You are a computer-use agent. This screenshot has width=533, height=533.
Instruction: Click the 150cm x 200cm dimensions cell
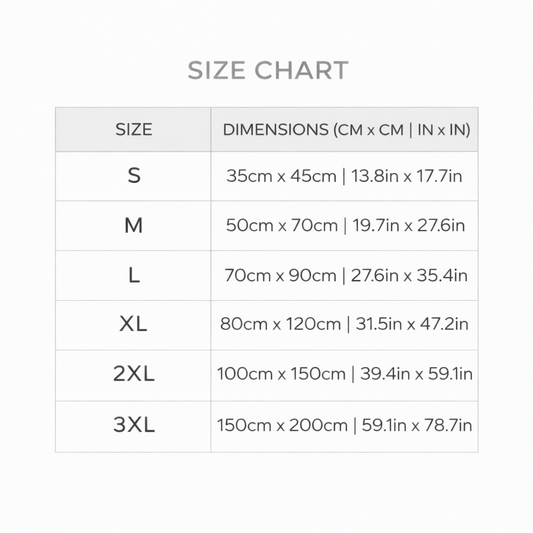[345, 426]
